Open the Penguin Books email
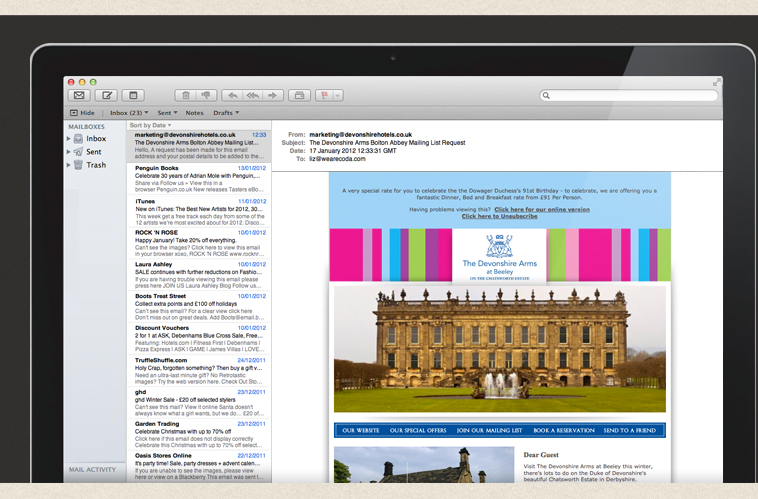 point(199,179)
